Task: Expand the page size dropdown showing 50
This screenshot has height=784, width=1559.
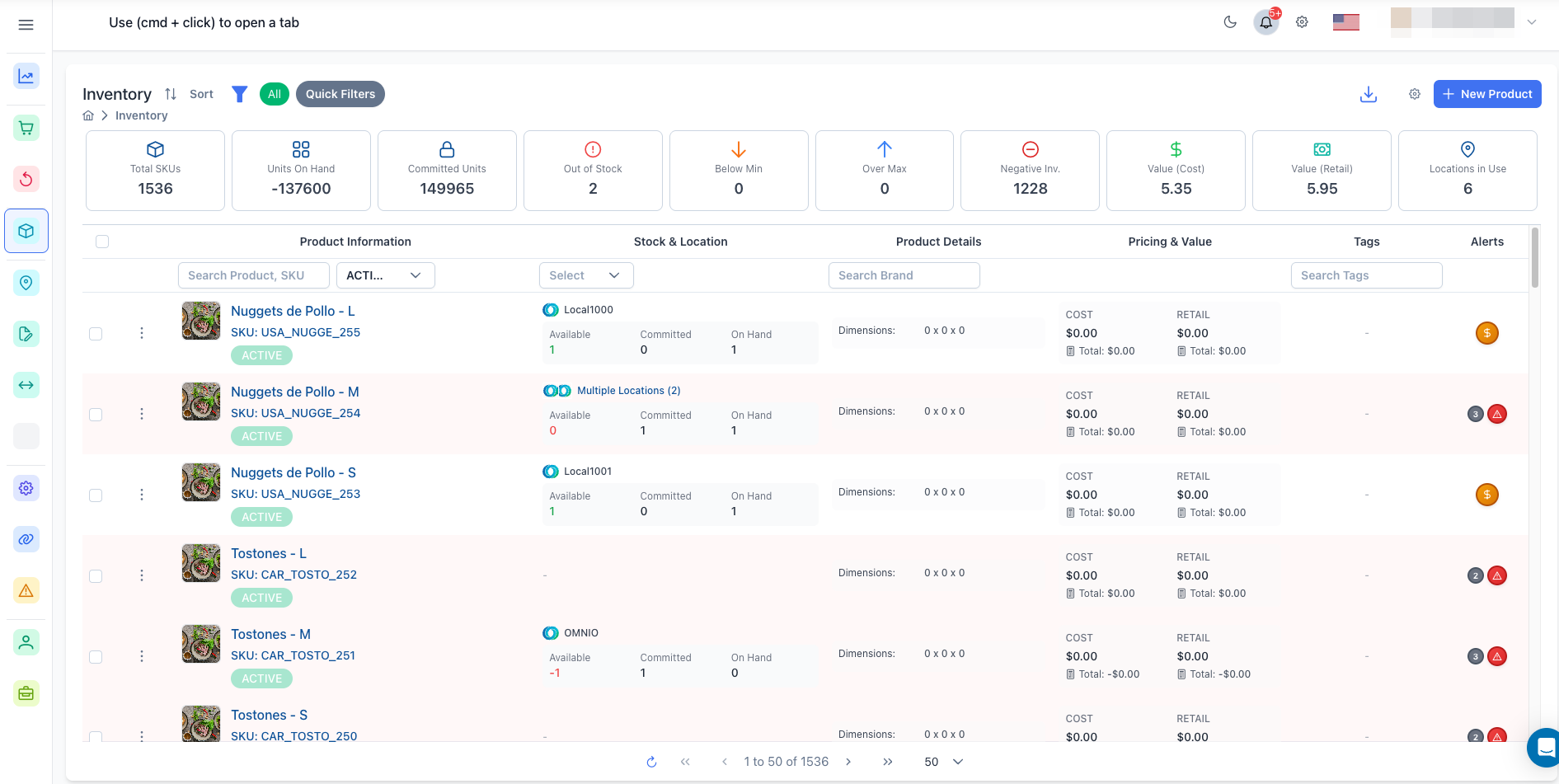Action: (x=941, y=762)
